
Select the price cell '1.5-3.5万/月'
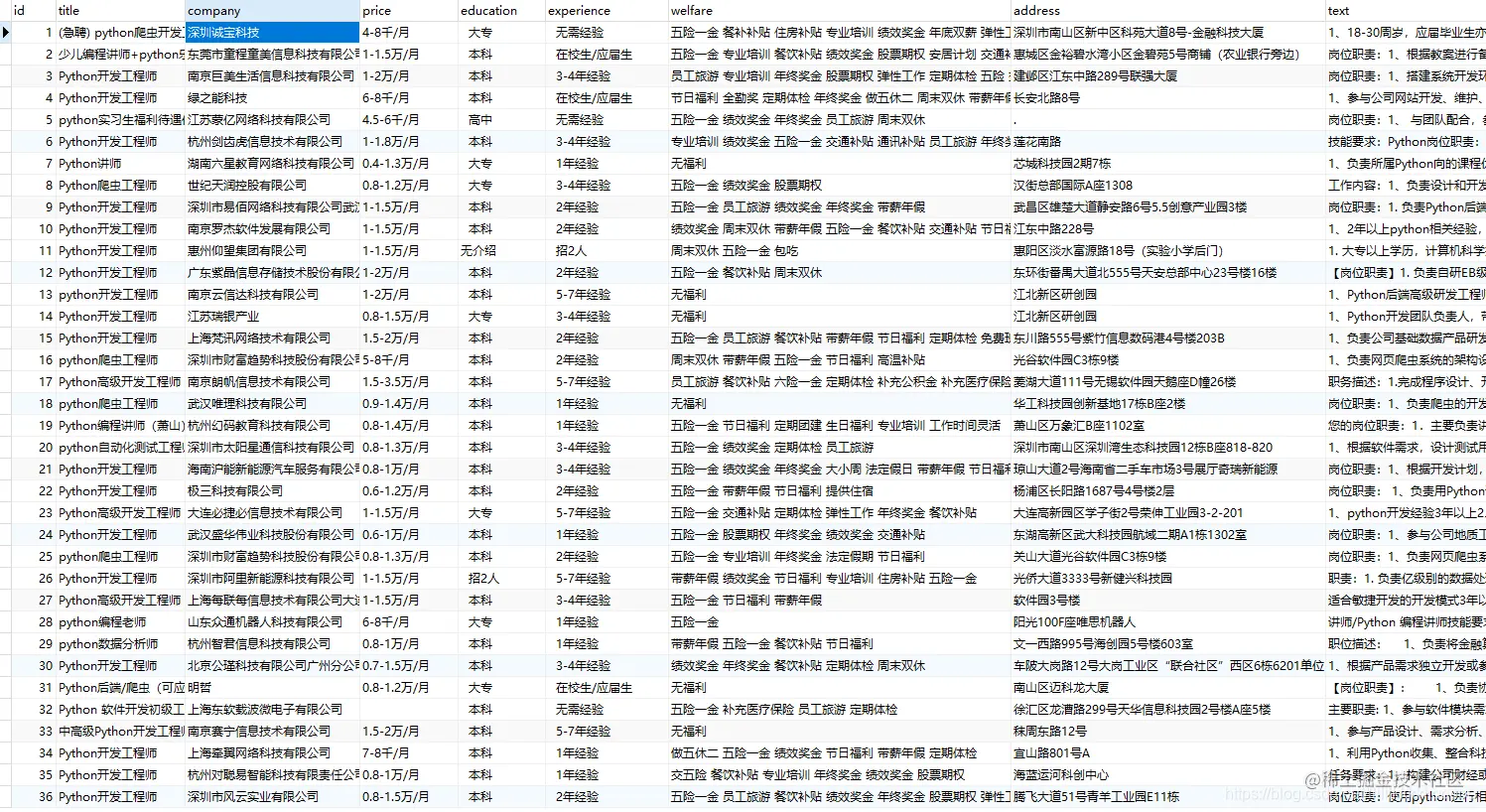point(409,382)
